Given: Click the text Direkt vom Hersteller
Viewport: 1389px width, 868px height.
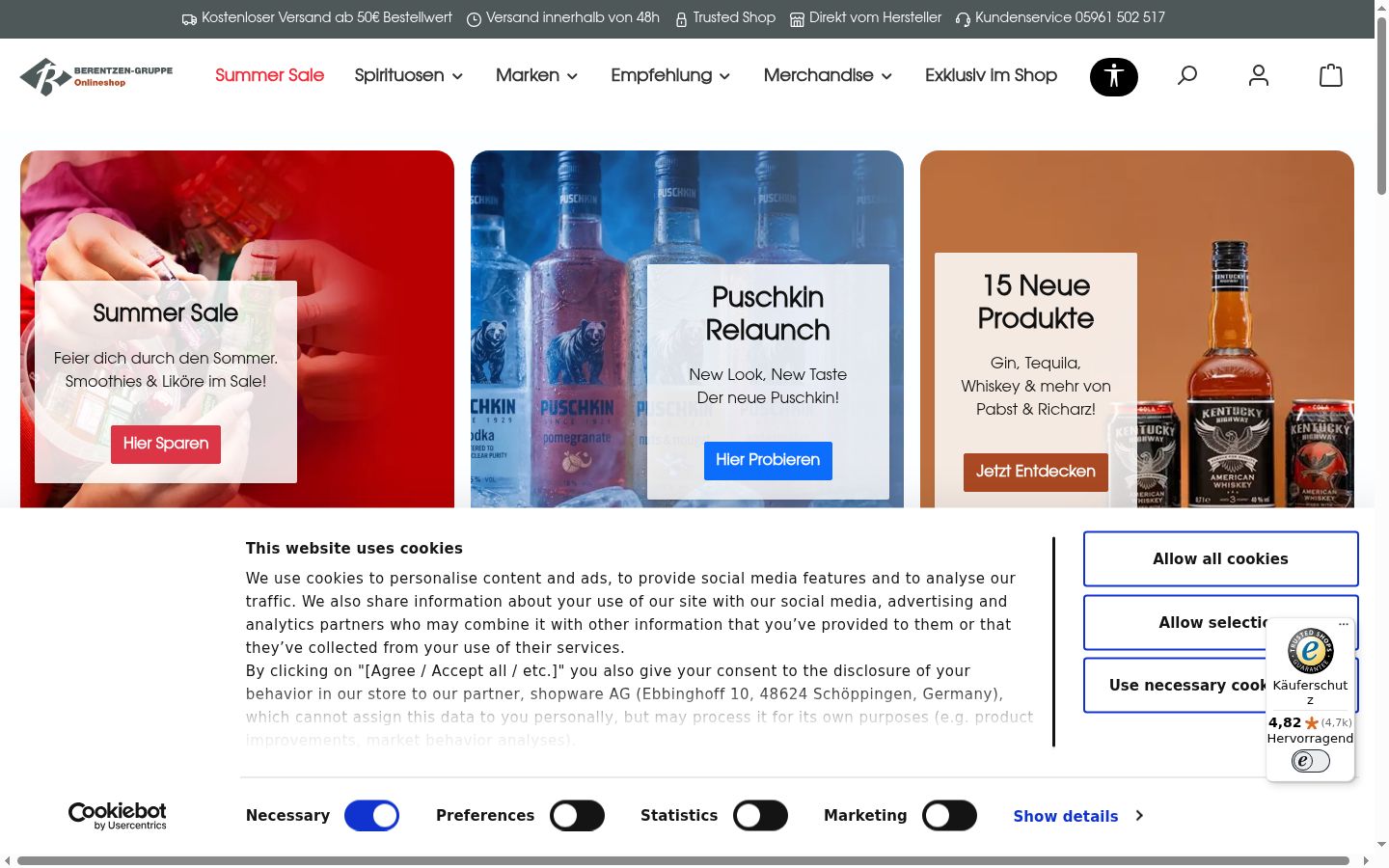Looking at the screenshot, I should pyautogui.click(x=876, y=17).
